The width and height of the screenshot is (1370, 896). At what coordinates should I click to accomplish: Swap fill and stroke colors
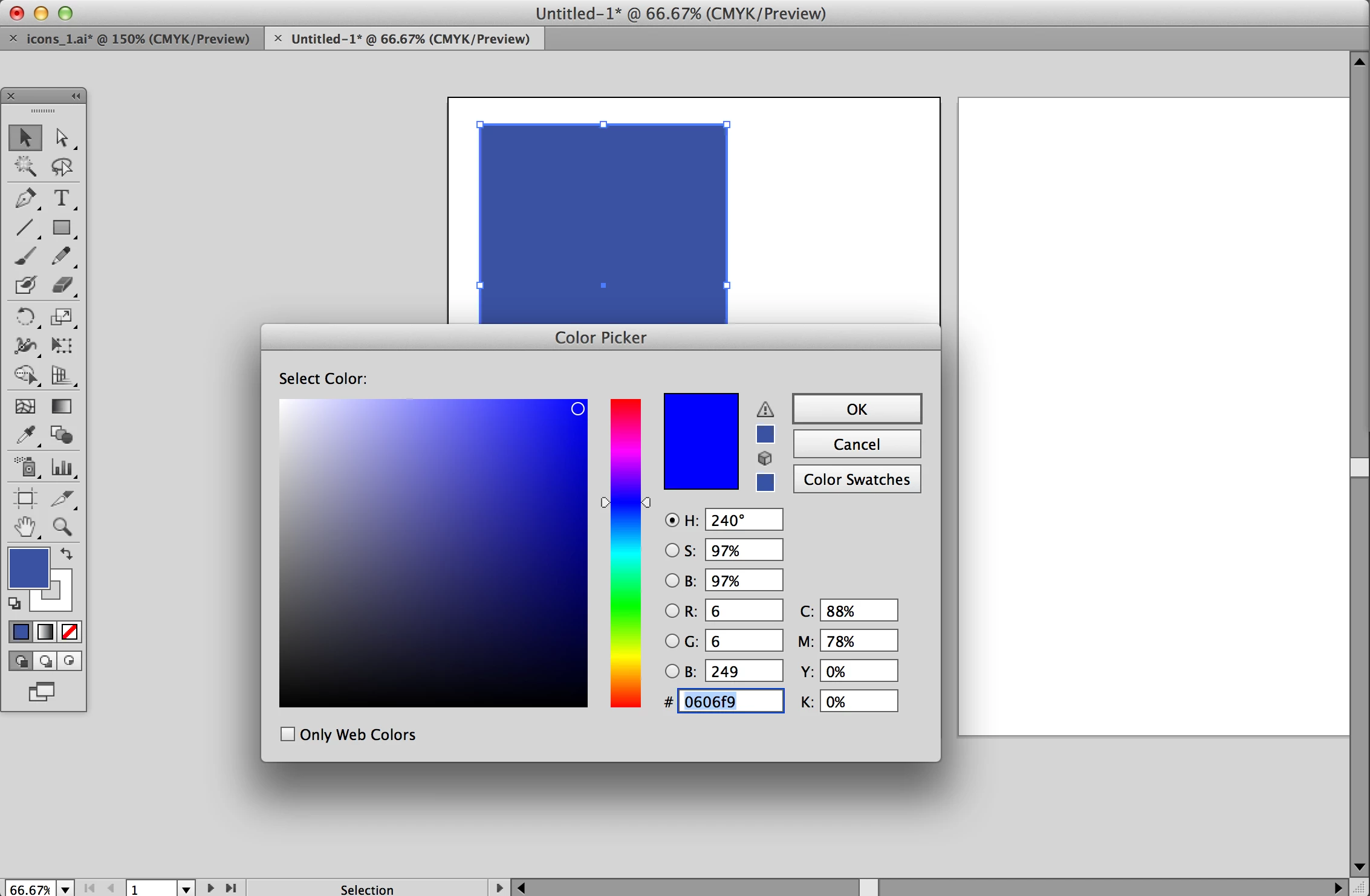coord(67,553)
